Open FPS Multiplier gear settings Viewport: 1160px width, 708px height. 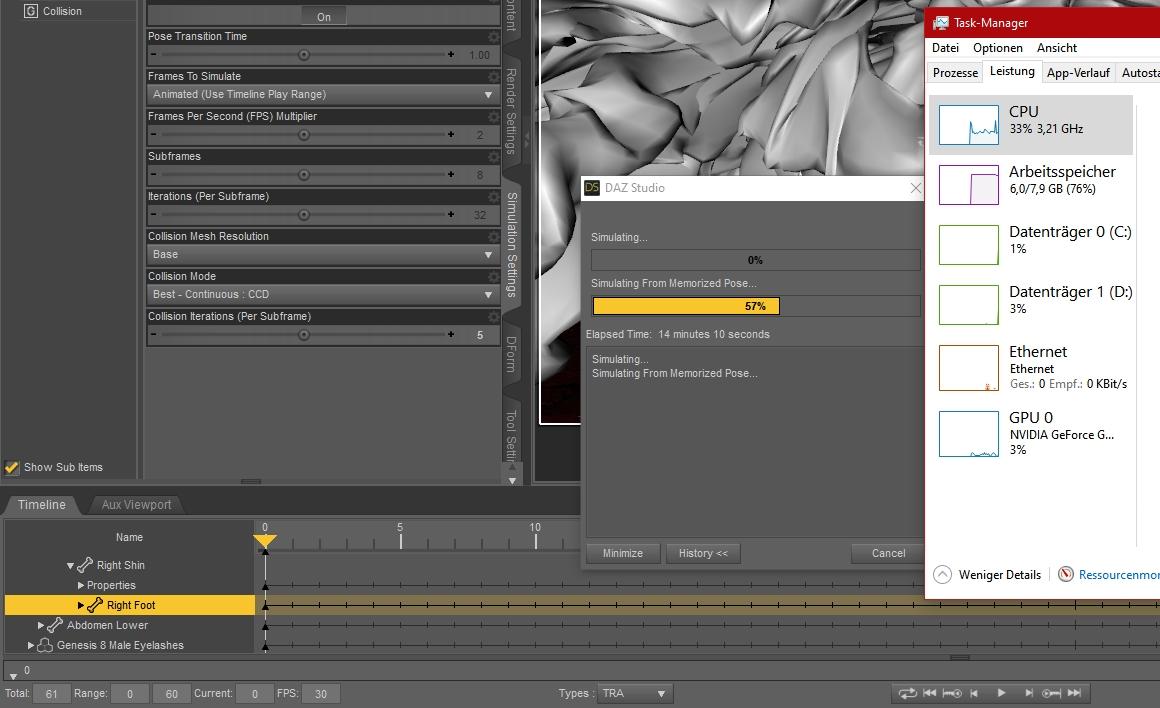click(x=493, y=116)
